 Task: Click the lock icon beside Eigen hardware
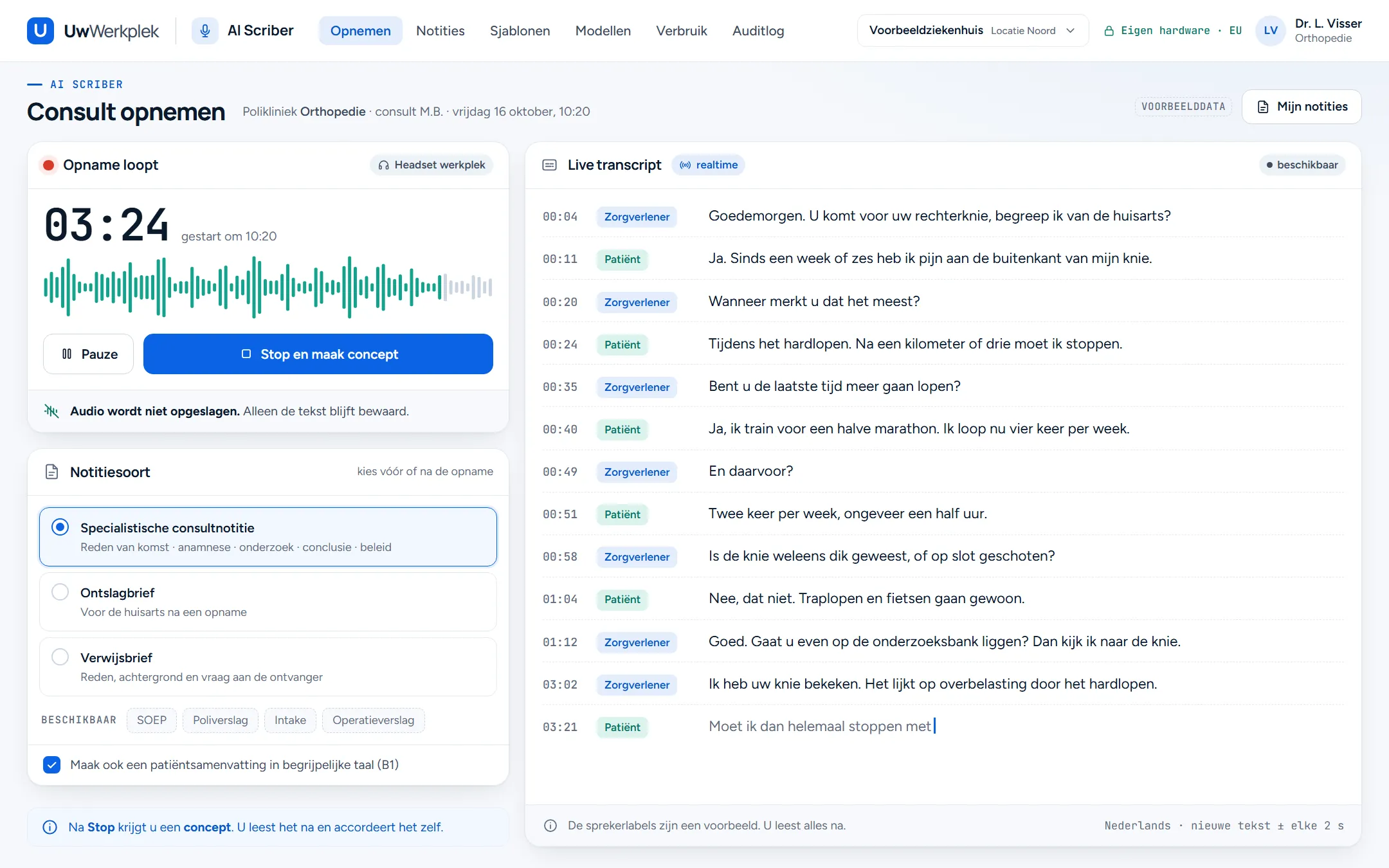click(x=1109, y=31)
